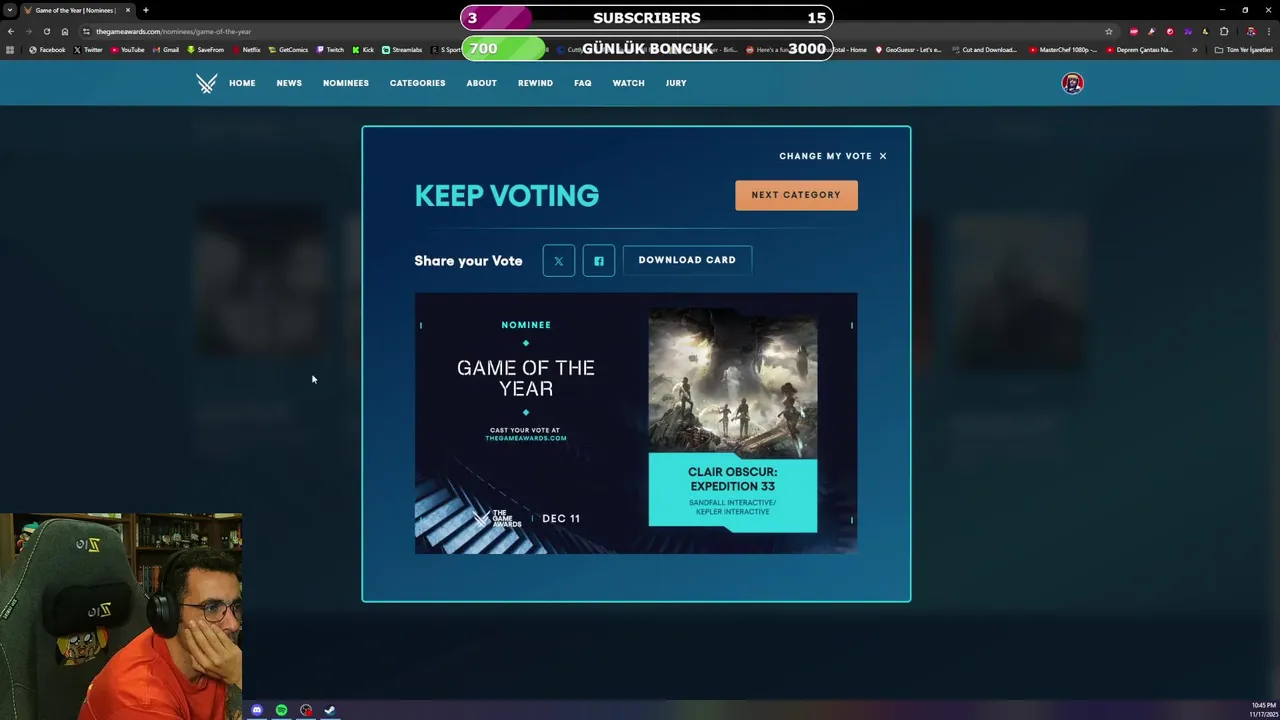The image size is (1280, 720).
Task: View site information icon in address bar
Action: pyautogui.click(x=86, y=31)
